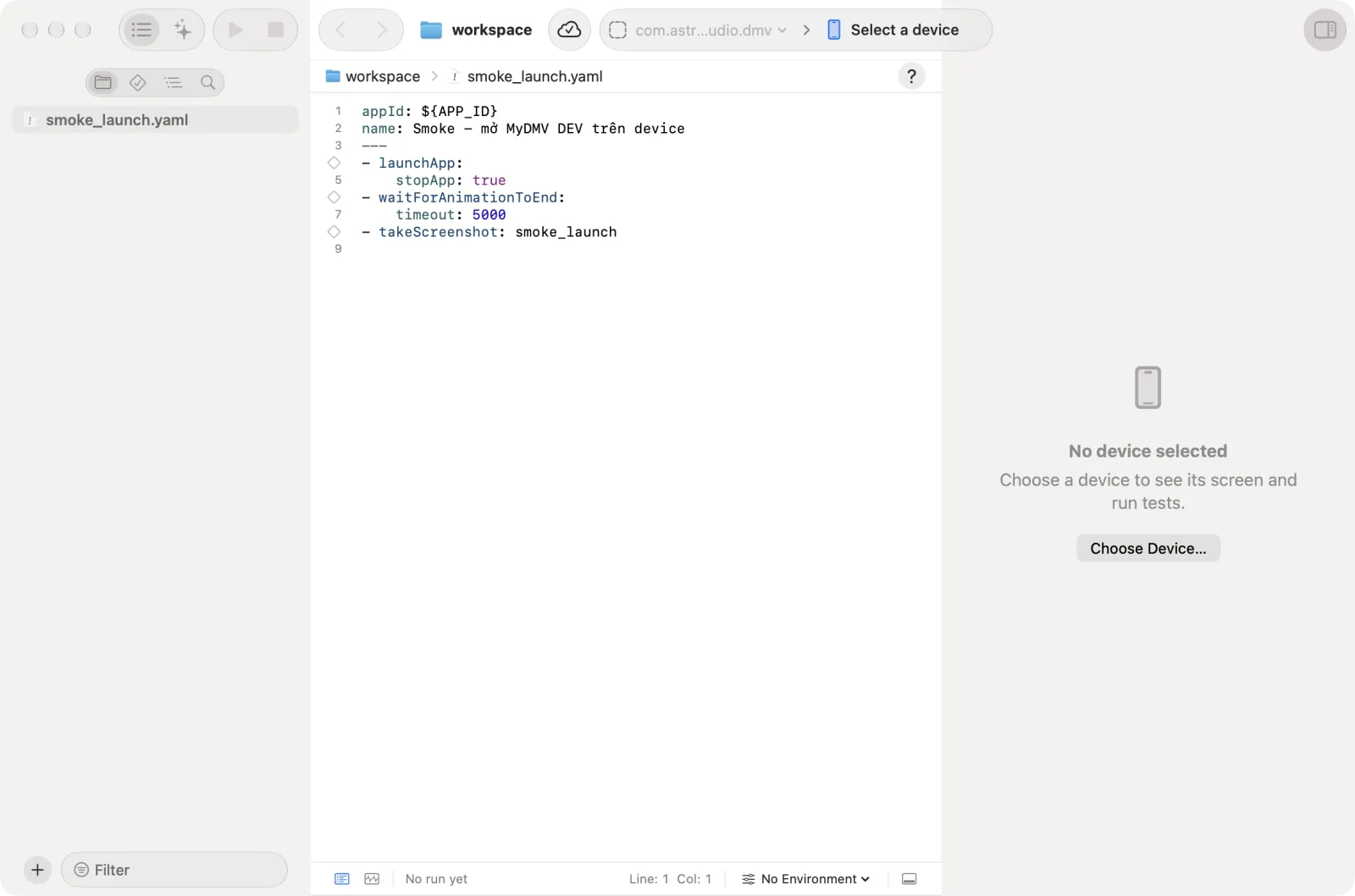Image resolution: width=1355 pixels, height=896 pixels.
Task: Toggle the right inspector panel icon
Action: [1325, 30]
